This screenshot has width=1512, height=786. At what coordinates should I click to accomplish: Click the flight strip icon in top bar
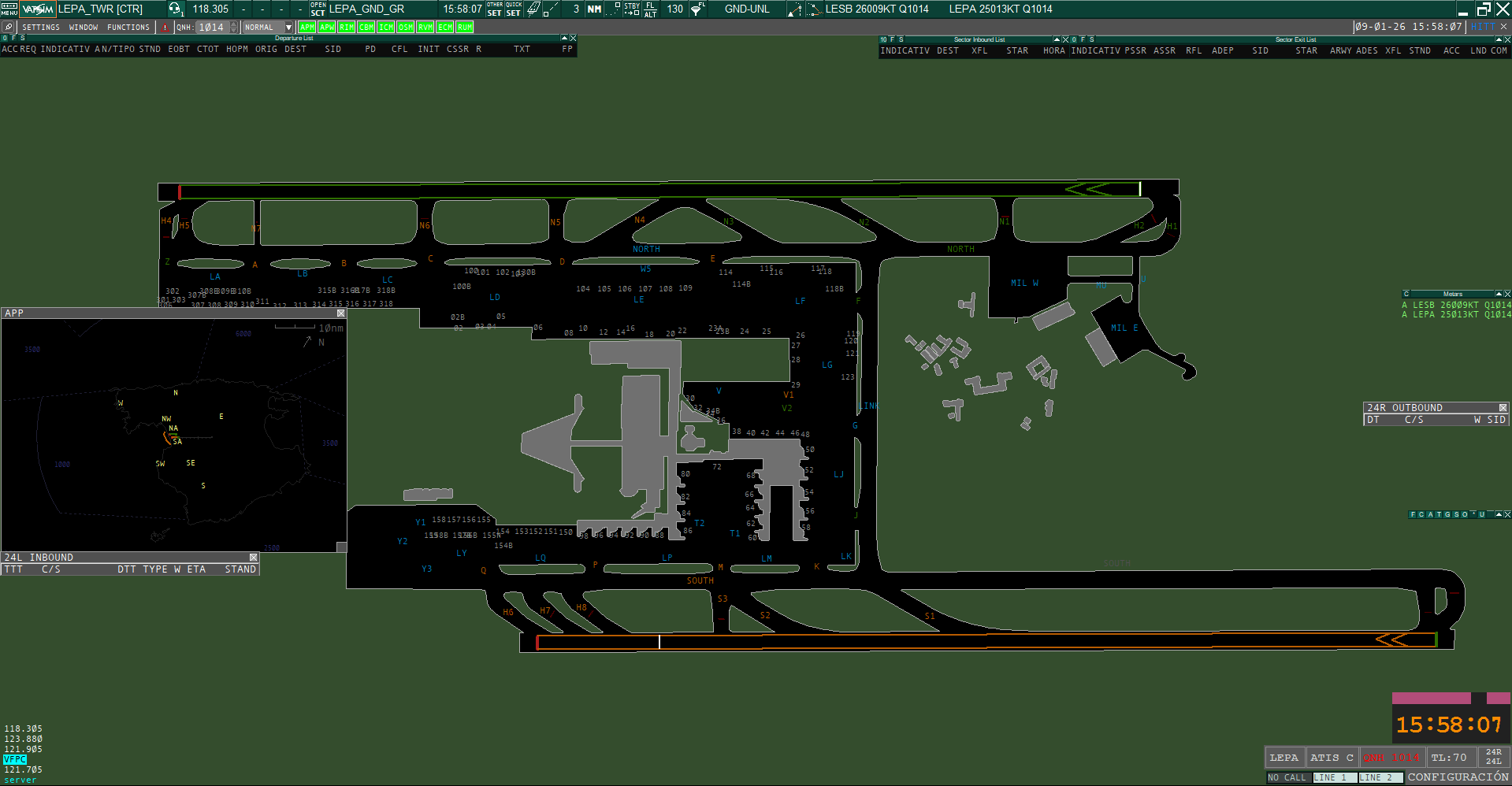click(533, 9)
